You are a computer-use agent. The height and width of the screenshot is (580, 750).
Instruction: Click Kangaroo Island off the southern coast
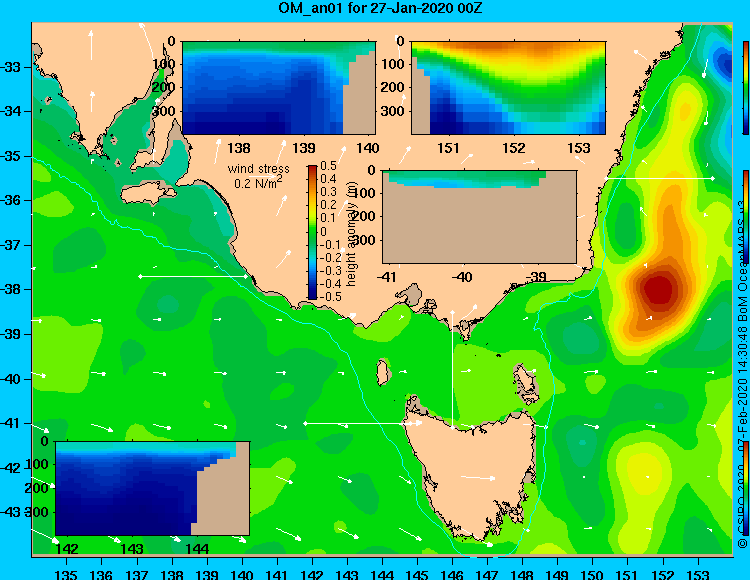(148, 192)
